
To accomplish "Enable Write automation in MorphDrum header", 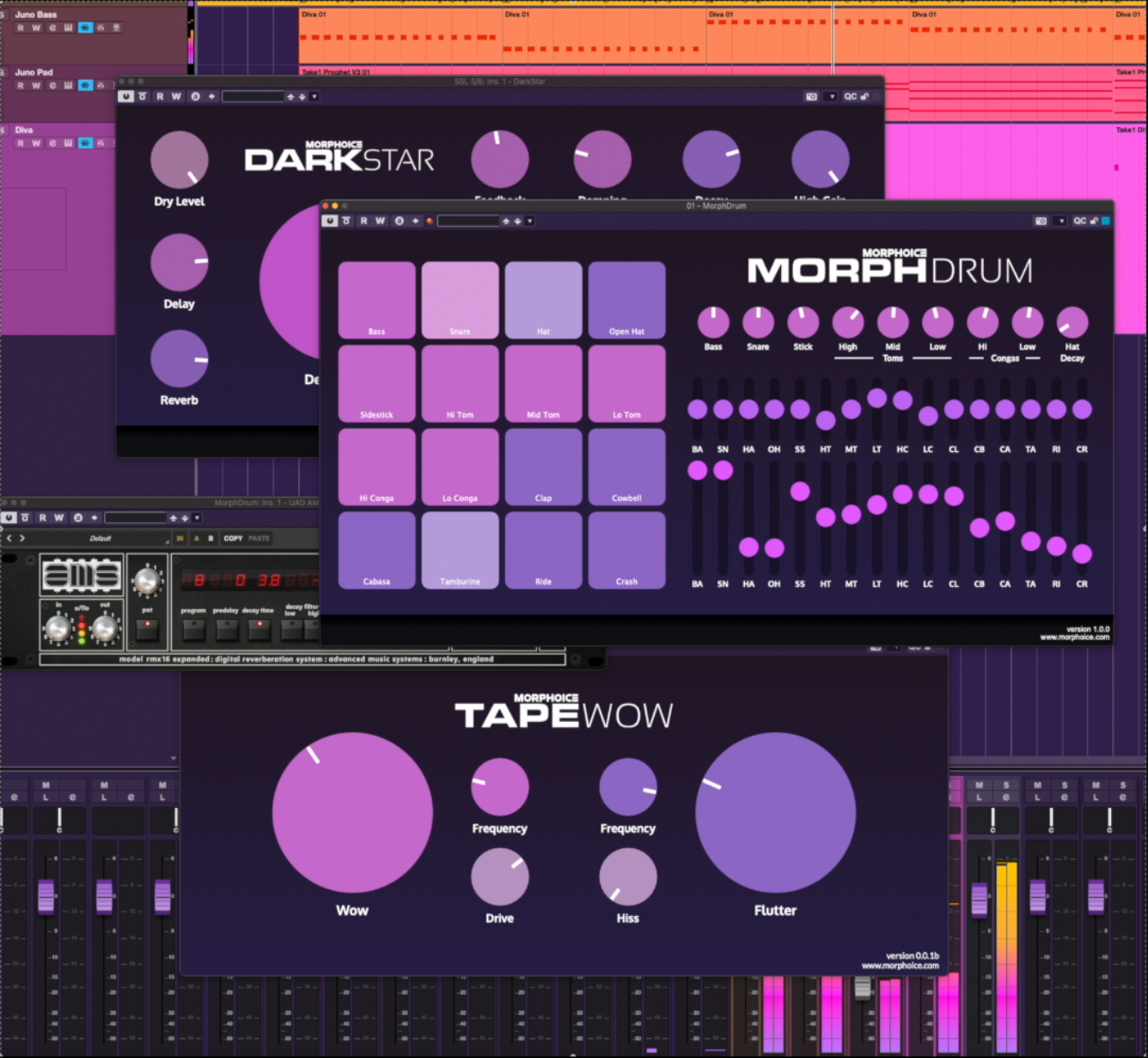I will [x=380, y=221].
